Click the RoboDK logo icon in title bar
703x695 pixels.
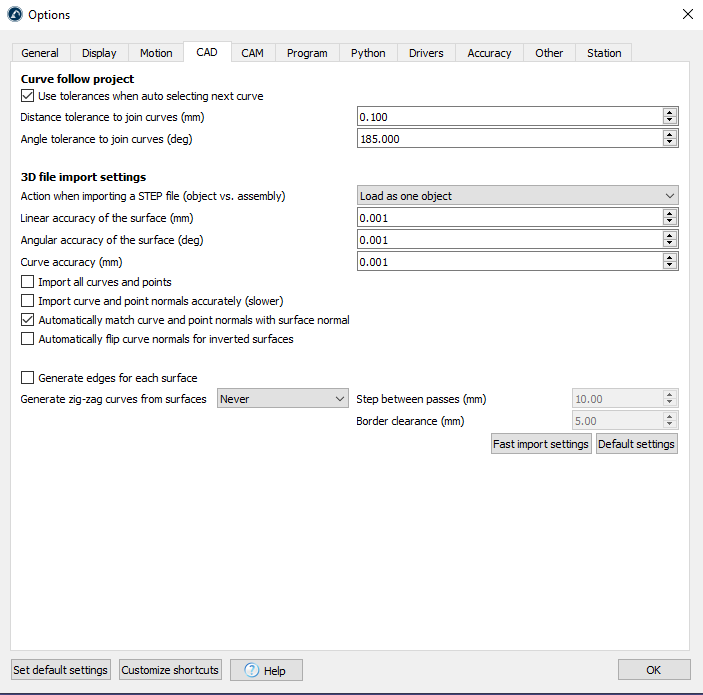(14, 14)
